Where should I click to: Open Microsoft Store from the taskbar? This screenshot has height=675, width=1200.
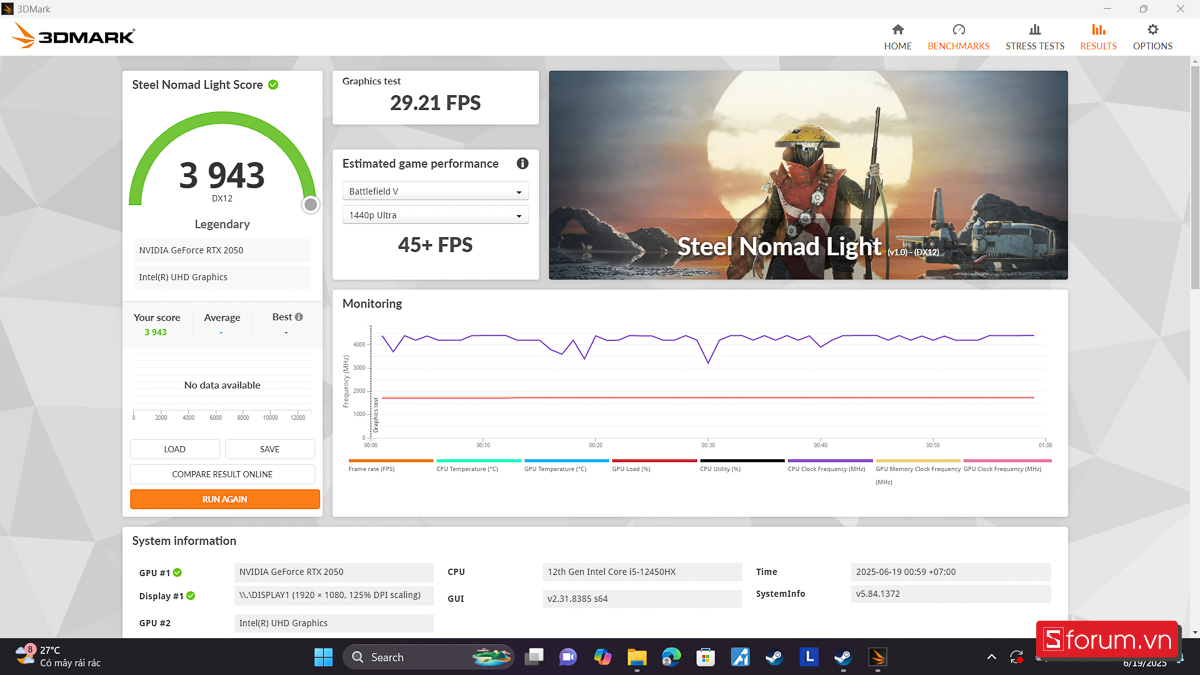click(x=706, y=657)
